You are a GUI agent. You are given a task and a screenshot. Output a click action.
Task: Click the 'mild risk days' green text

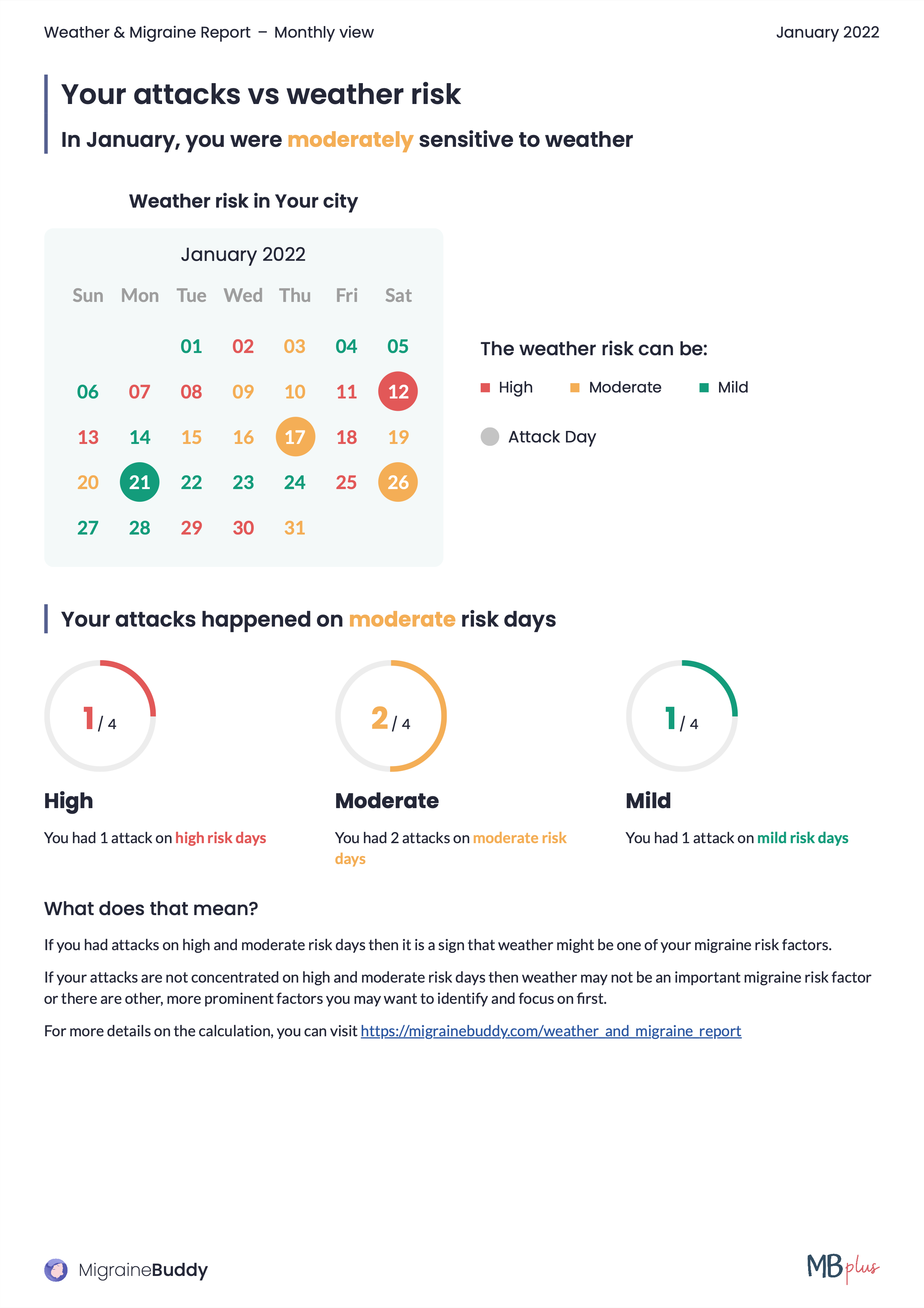[802, 838]
